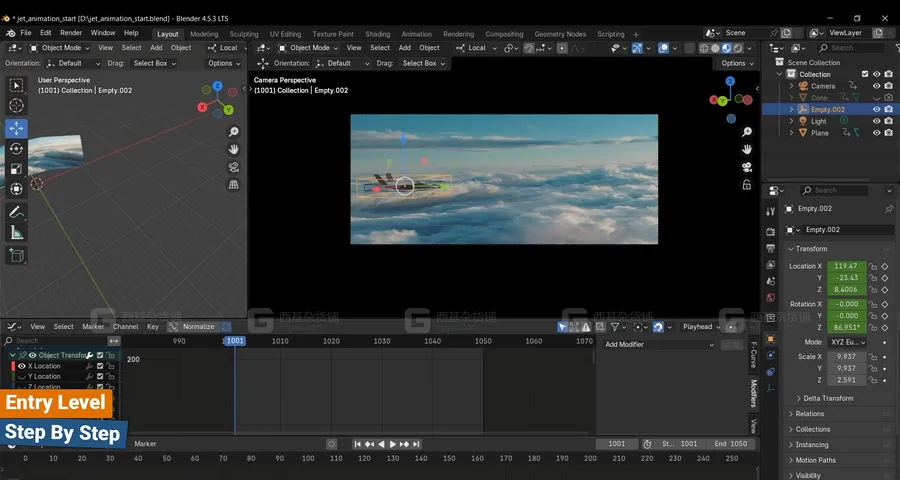
Task: Select the Scale tool in toolbar
Action: [16, 169]
